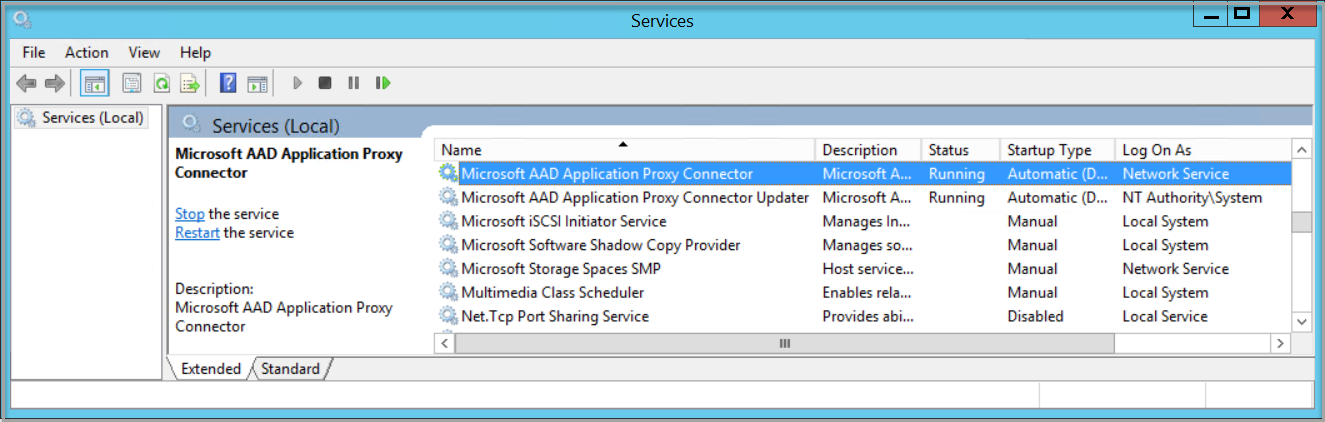Click the Show/Hide Console Tree icon
1325x422 pixels.
(95, 83)
